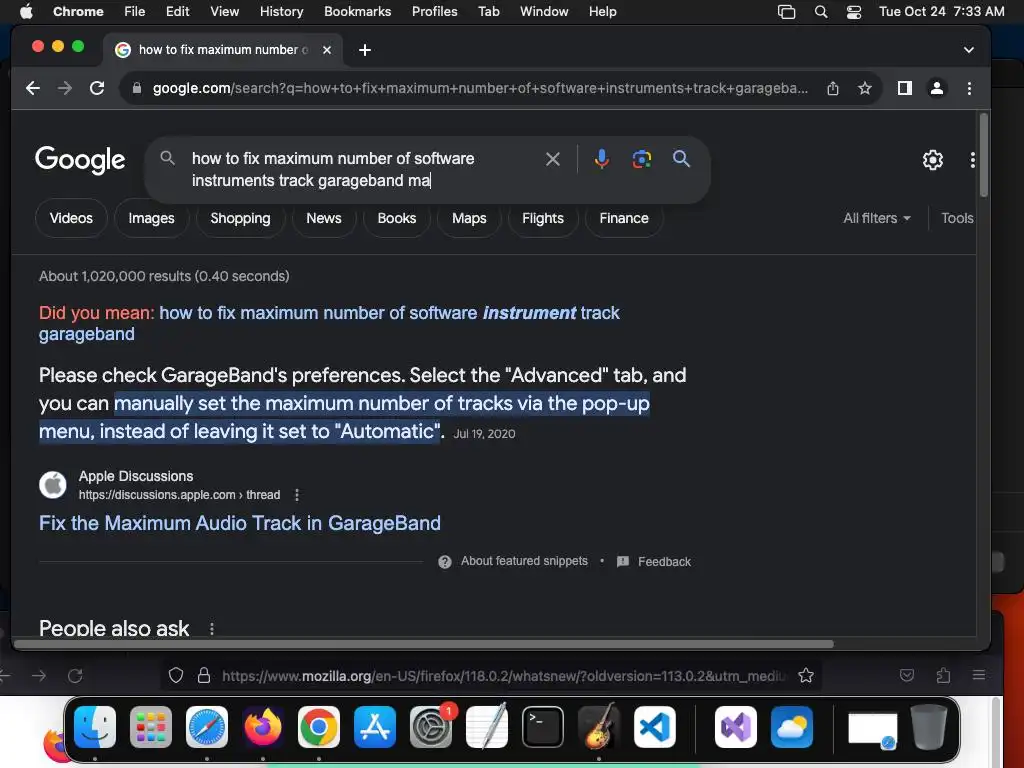The height and width of the screenshot is (768, 1024).
Task: Open the App Store from the Dock
Action: (x=375, y=727)
